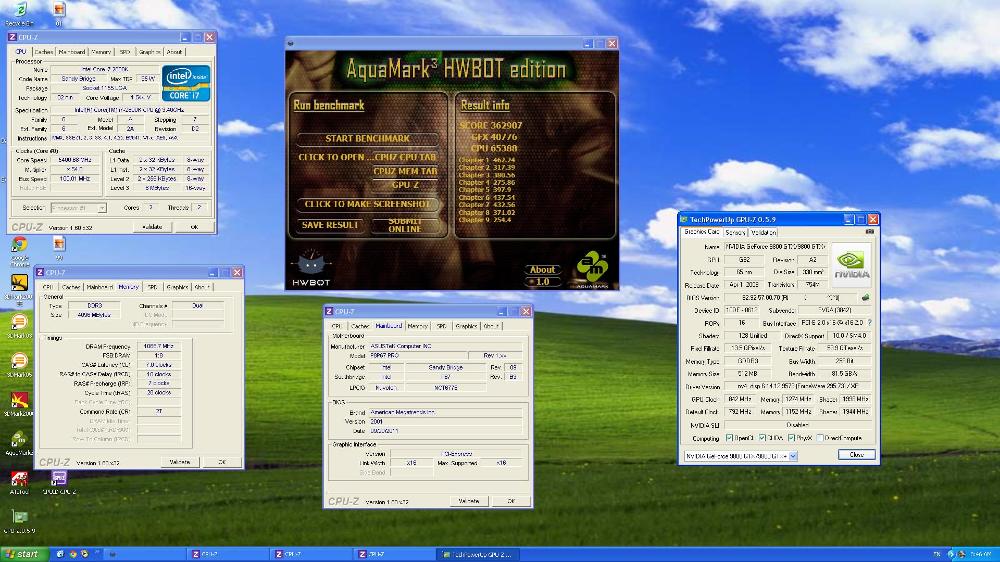Screen dimensions: 1000x562
Task: Open the Start menu
Action: tap(23, 554)
